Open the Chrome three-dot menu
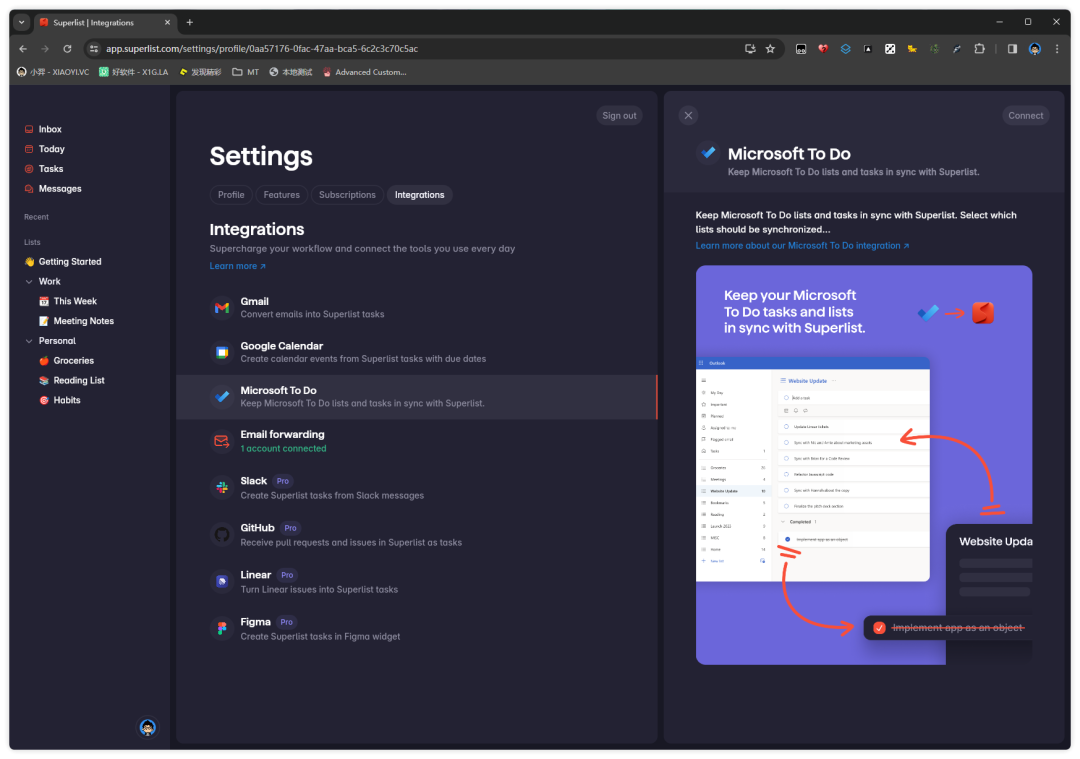This screenshot has width=1080, height=759. [x=1057, y=49]
